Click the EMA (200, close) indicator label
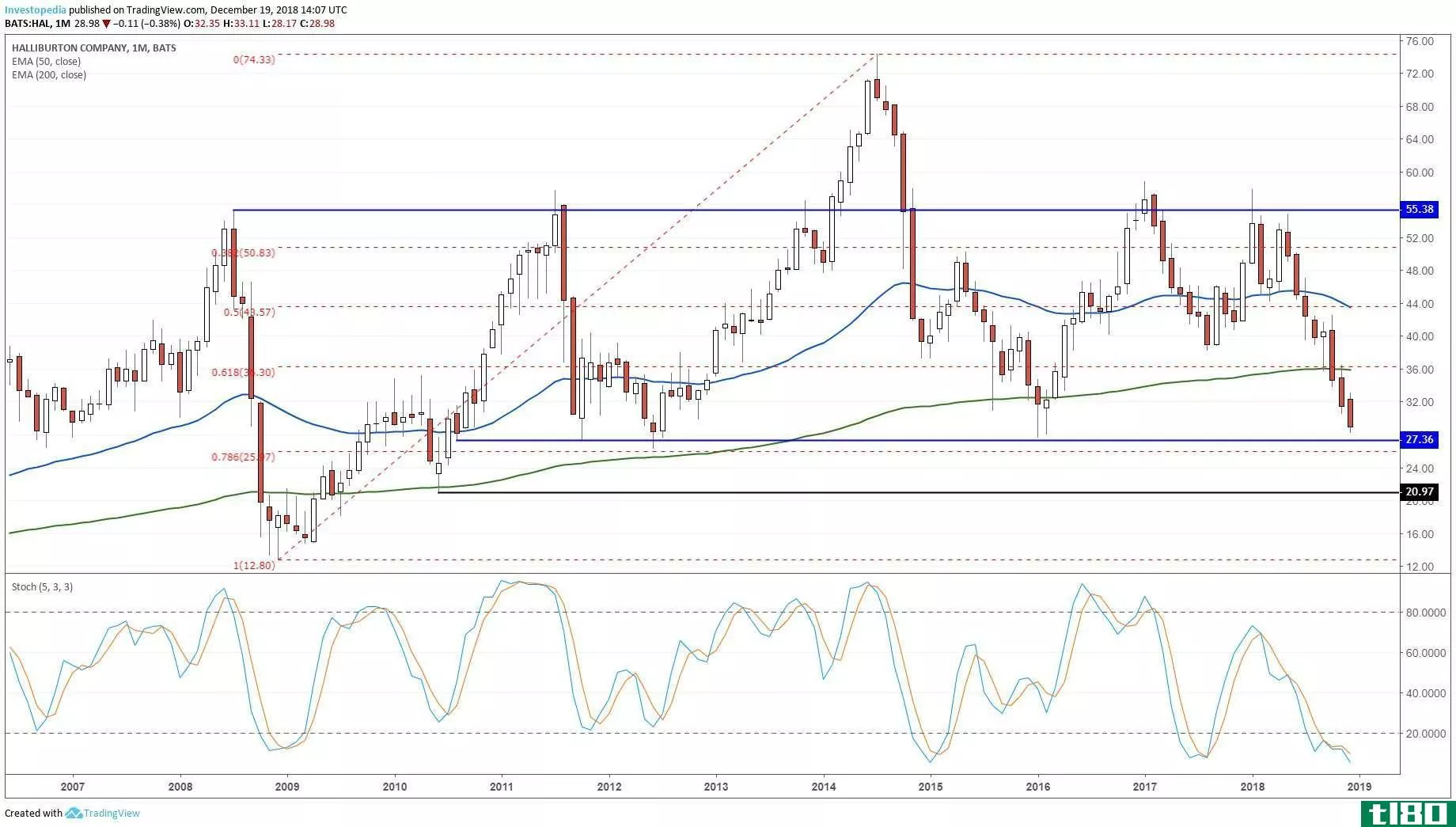The image size is (1456, 827). point(49,75)
